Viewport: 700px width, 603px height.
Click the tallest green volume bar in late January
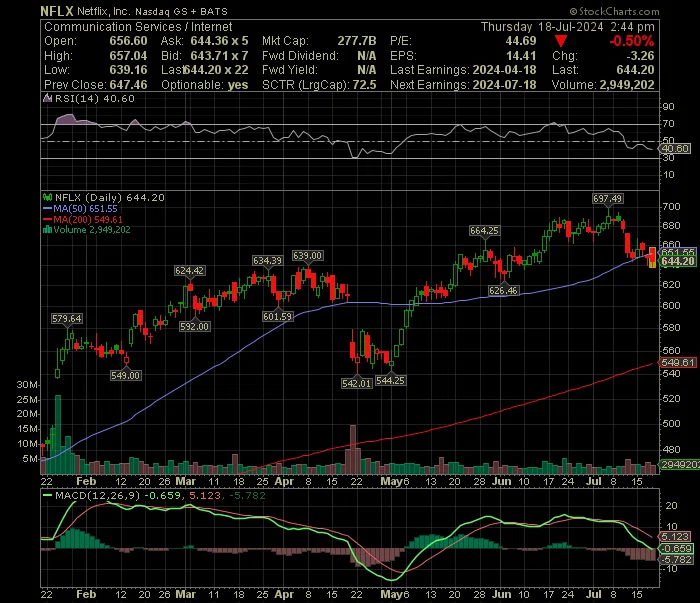coord(58,434)
